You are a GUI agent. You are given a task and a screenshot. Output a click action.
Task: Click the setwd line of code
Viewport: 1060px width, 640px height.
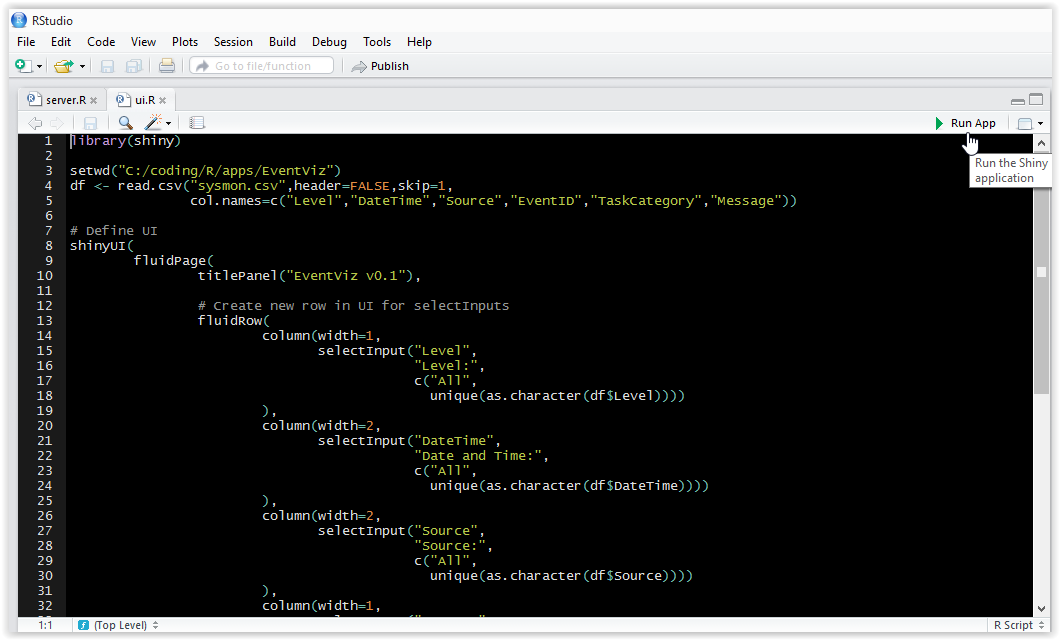[x=206, y=170]
